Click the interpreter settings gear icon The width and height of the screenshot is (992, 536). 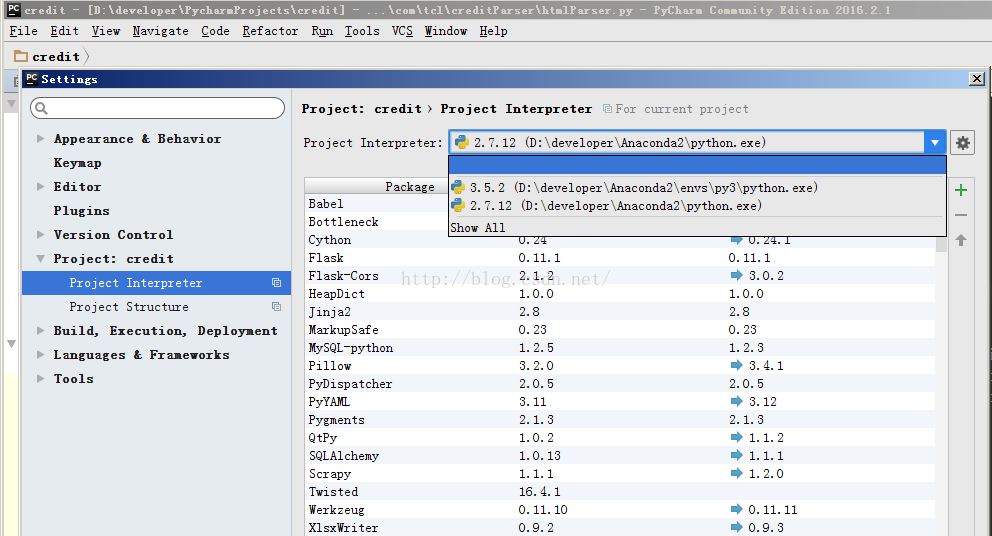tap(962, 143)
